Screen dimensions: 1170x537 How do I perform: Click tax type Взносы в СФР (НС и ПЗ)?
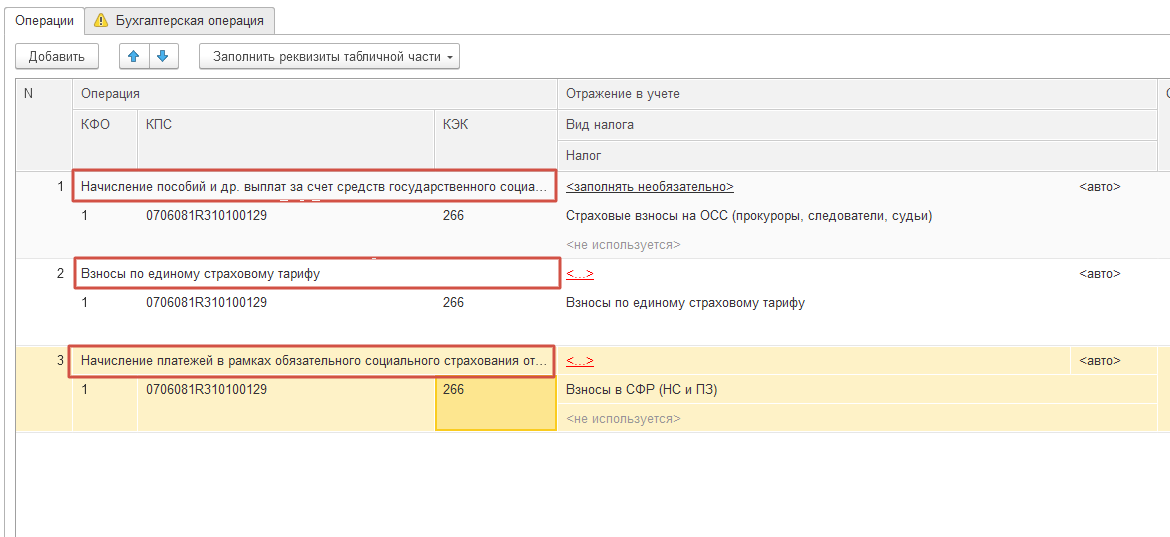tap(642, 390)
